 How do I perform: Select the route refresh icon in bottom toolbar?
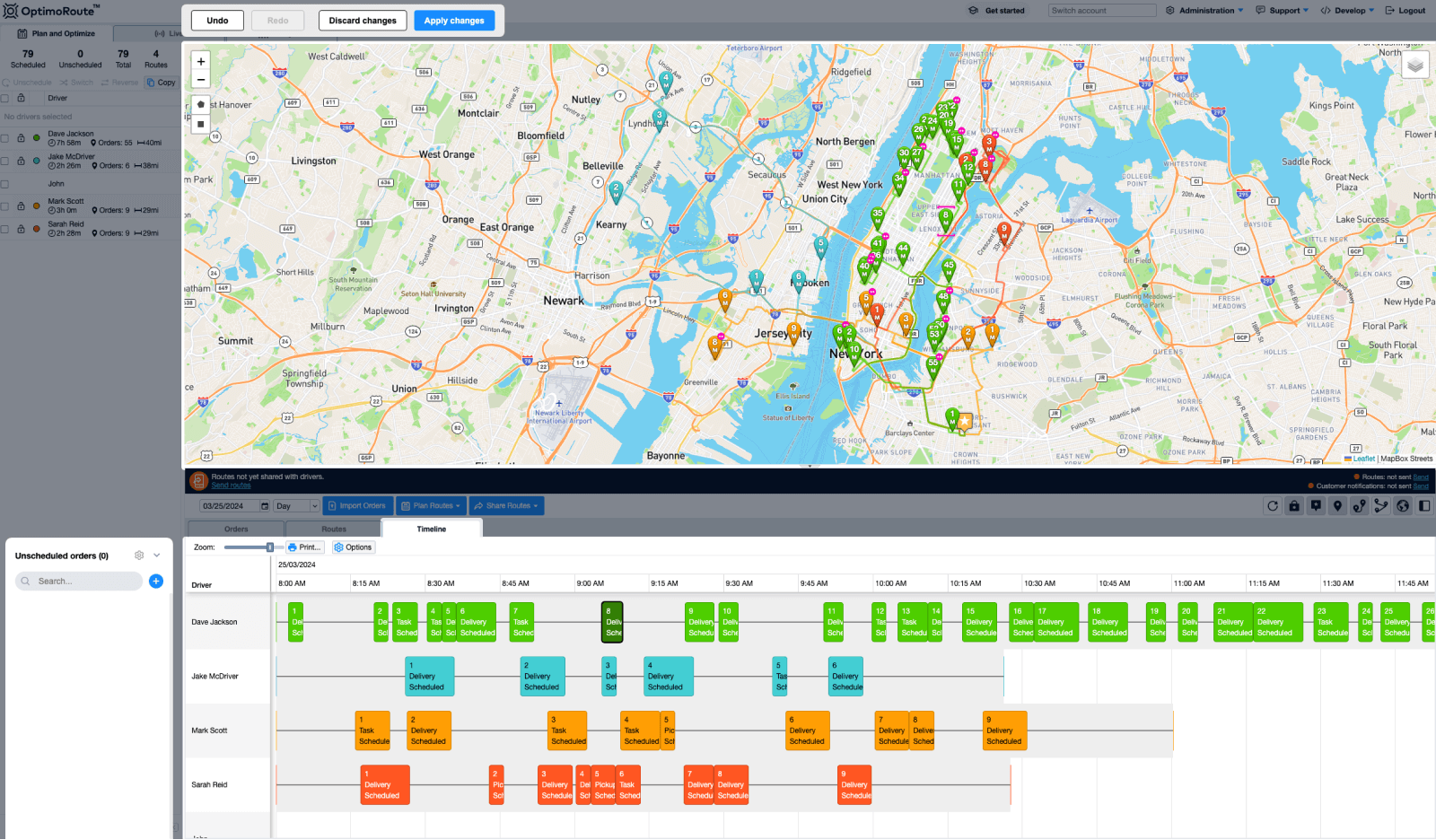pyautogui.click(x=1273, y=505)
